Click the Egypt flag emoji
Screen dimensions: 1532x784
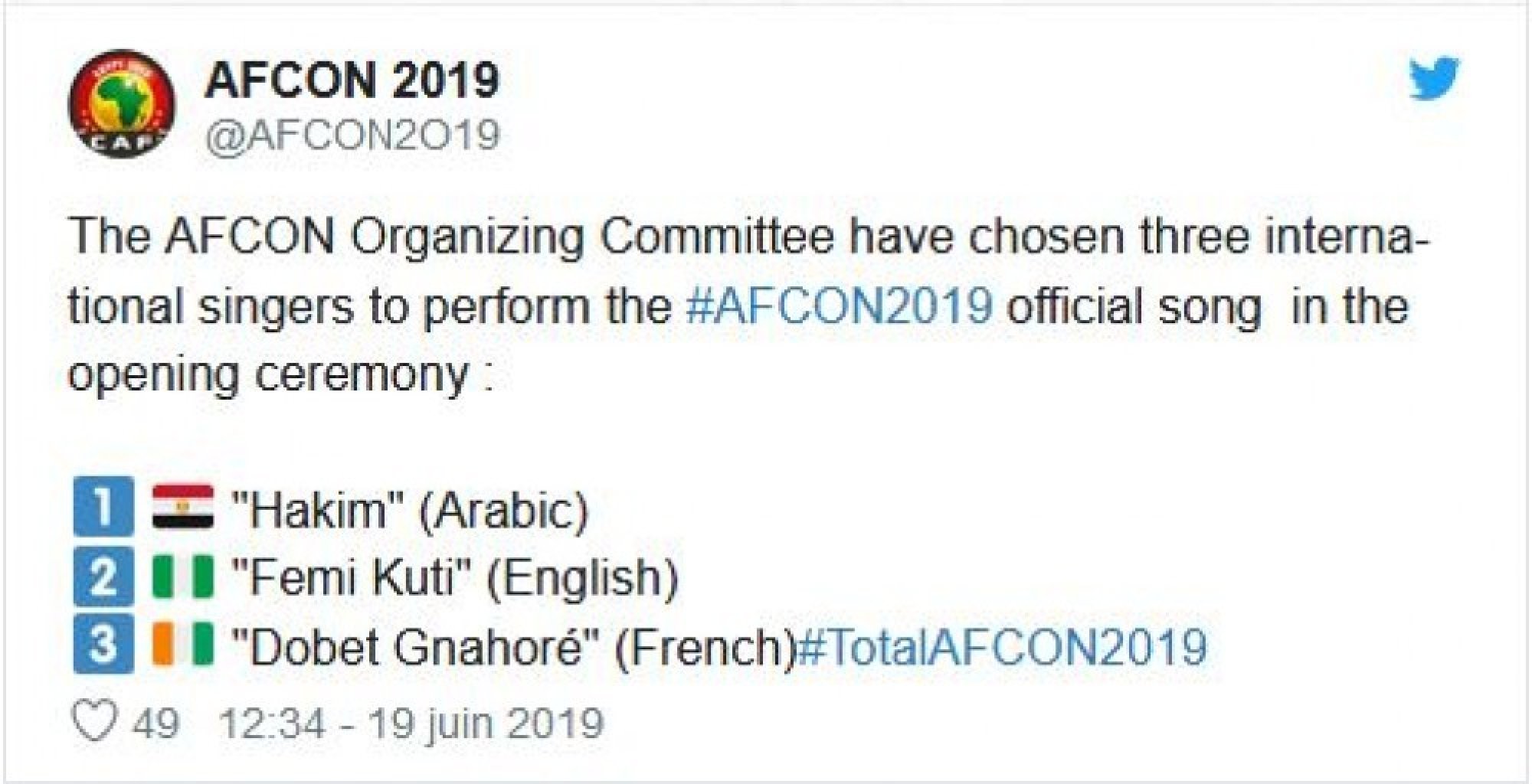[x=183, y=506]
